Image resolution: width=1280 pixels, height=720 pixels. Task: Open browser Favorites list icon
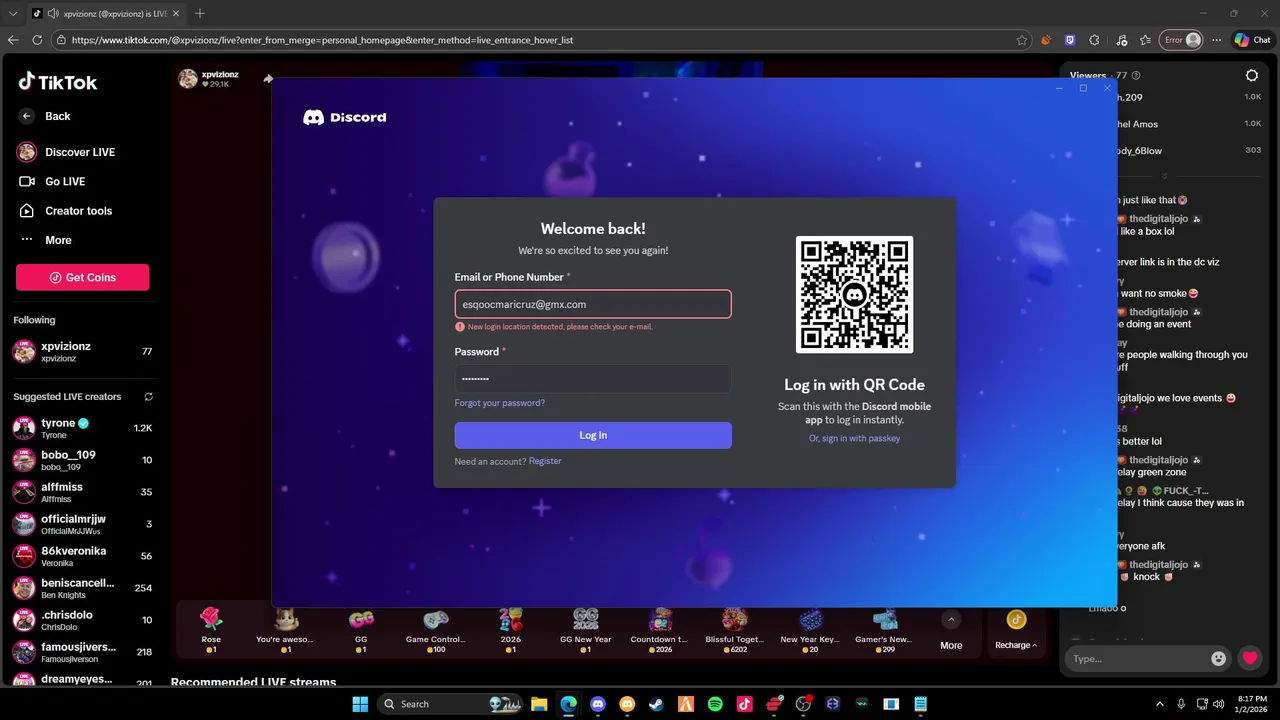point(1145,40)
